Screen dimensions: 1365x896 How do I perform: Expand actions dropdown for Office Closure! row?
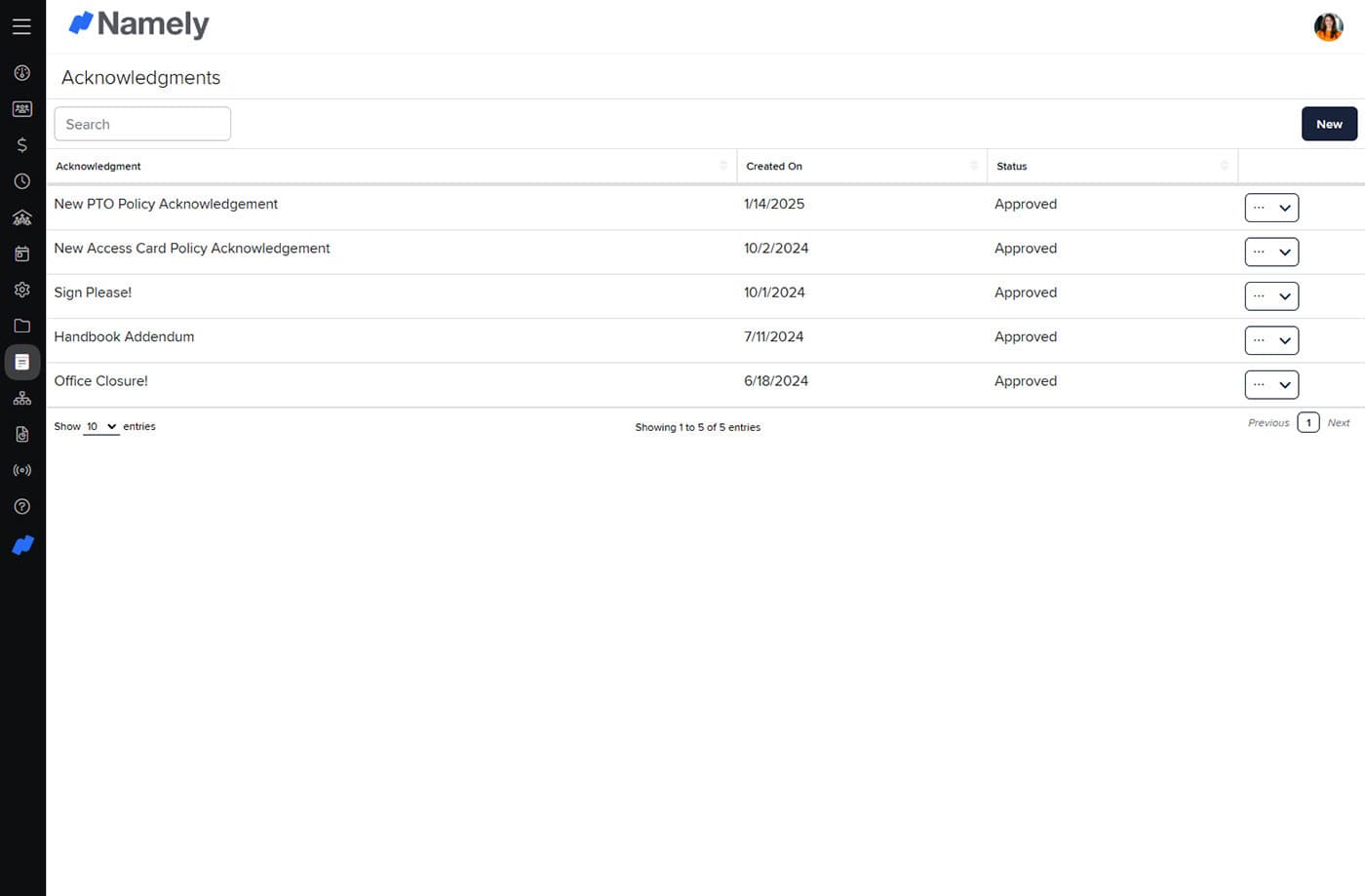click(x=1271, y=385)
